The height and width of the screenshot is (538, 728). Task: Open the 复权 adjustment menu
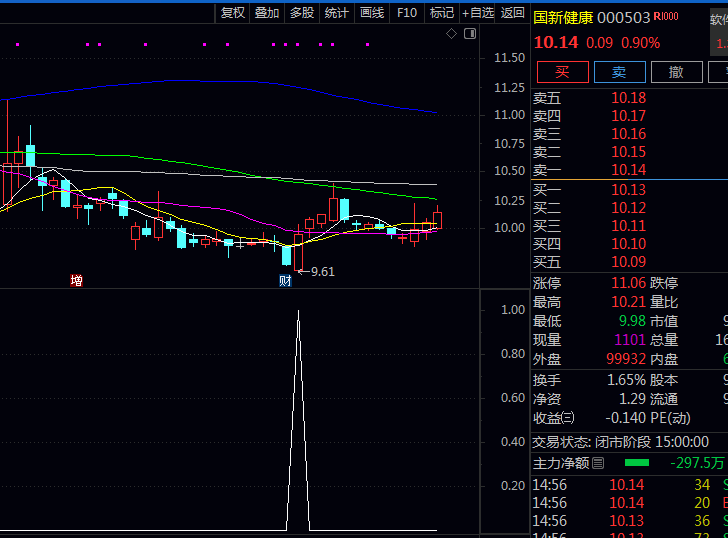pyautogui.click(x=232, y=13)
